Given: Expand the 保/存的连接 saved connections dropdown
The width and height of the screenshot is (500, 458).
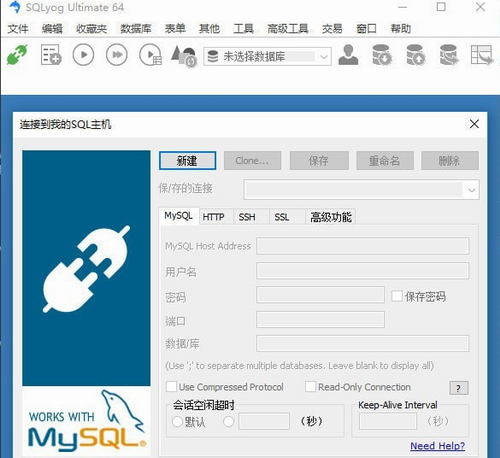Looking at the screenshot, I should (362, 190).
